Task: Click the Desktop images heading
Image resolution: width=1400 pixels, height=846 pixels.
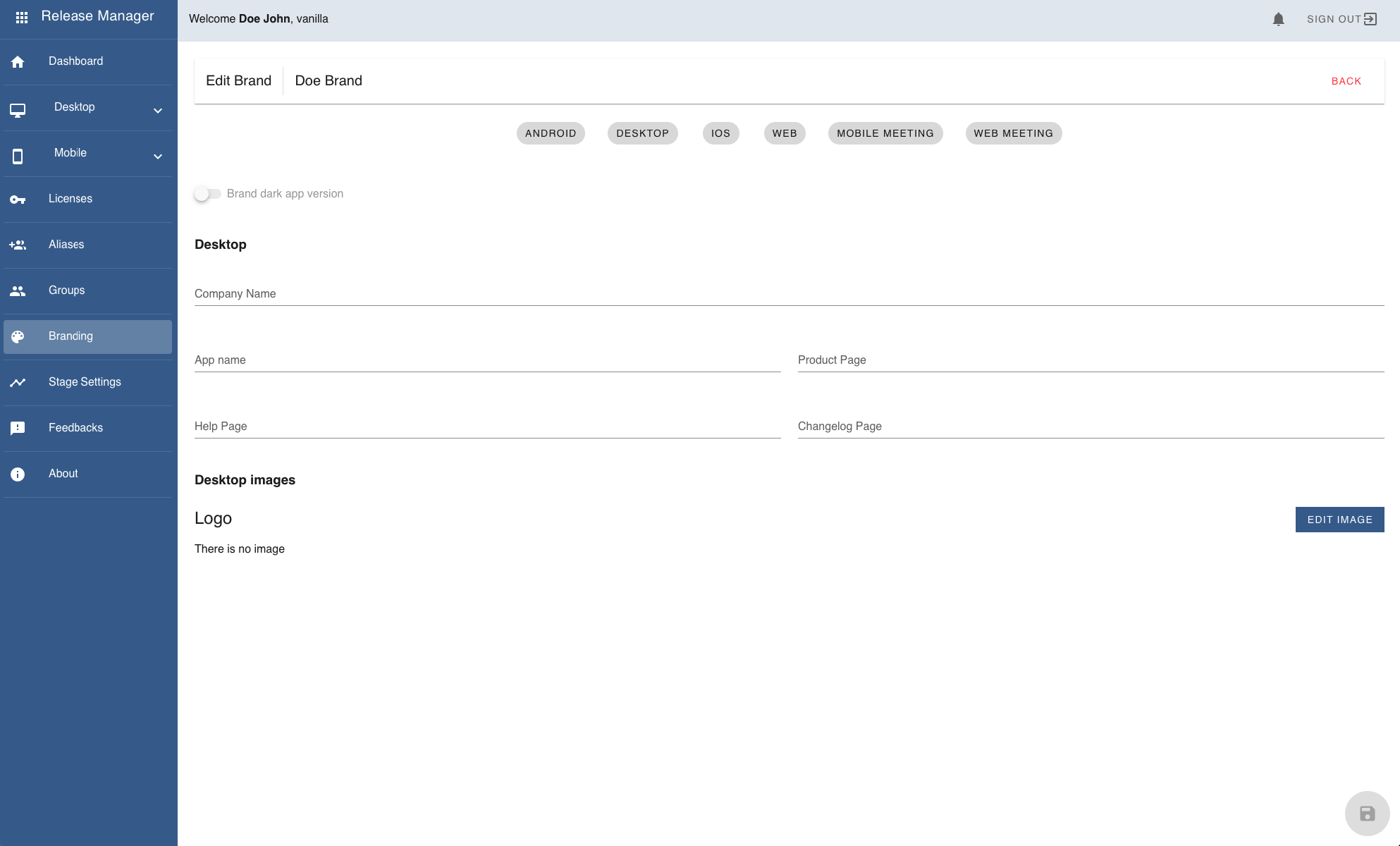Action: (245, 480)
